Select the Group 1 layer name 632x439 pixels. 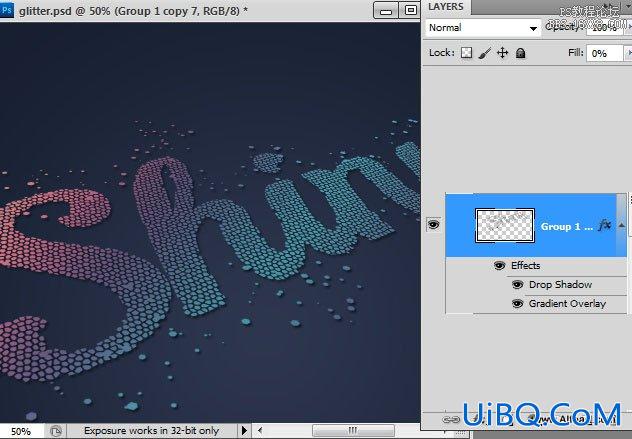[566, 227]
